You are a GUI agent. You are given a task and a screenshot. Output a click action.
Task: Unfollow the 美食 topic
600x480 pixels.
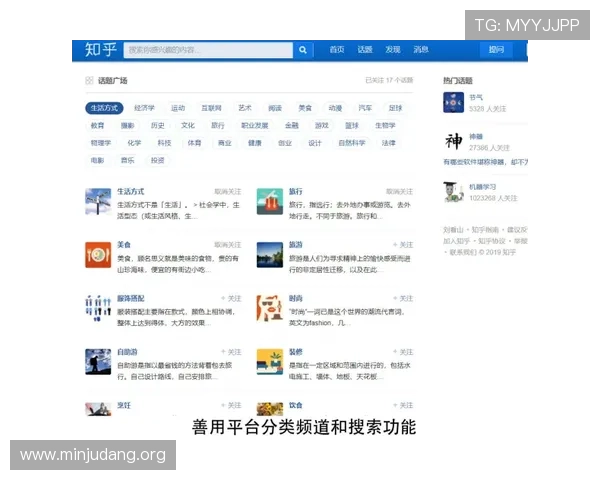228,245
